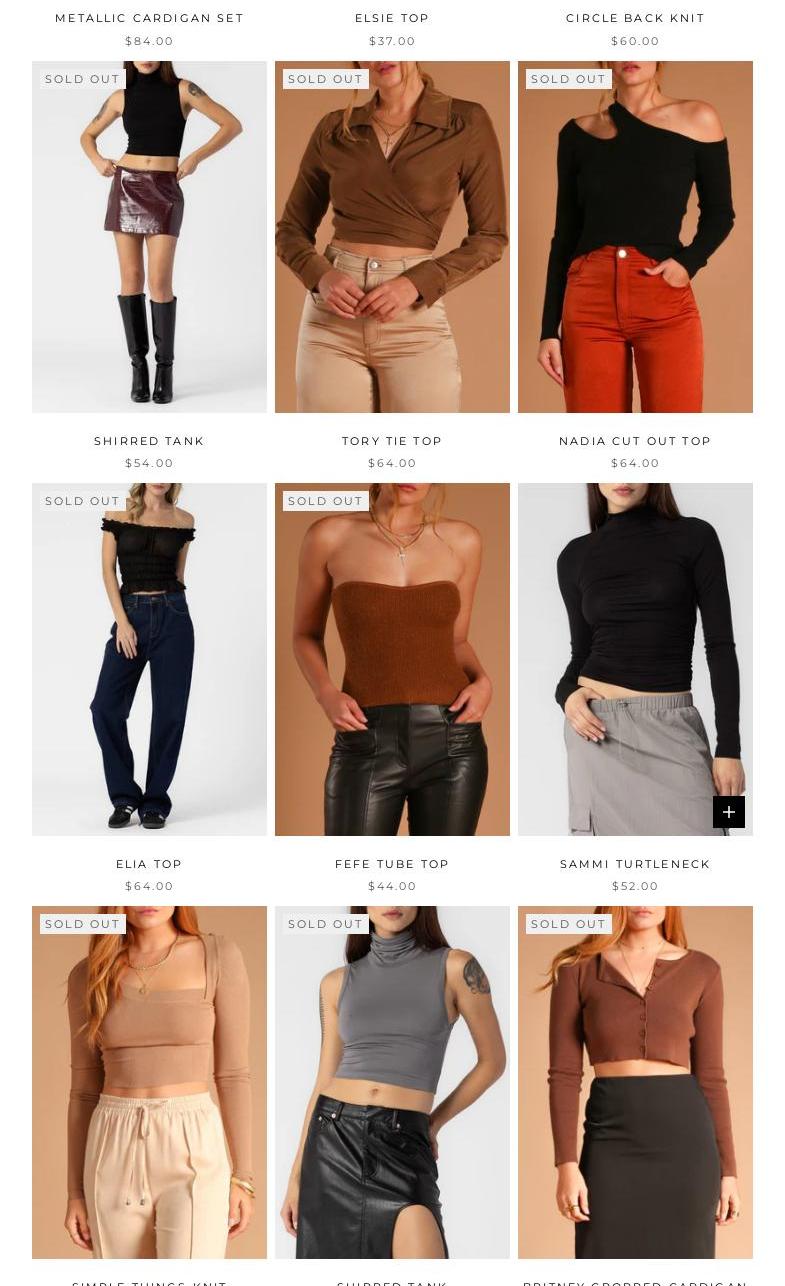The image size is (785, 1286).
Task: Open the Elsie Top product link
Action: click(392, 18)
